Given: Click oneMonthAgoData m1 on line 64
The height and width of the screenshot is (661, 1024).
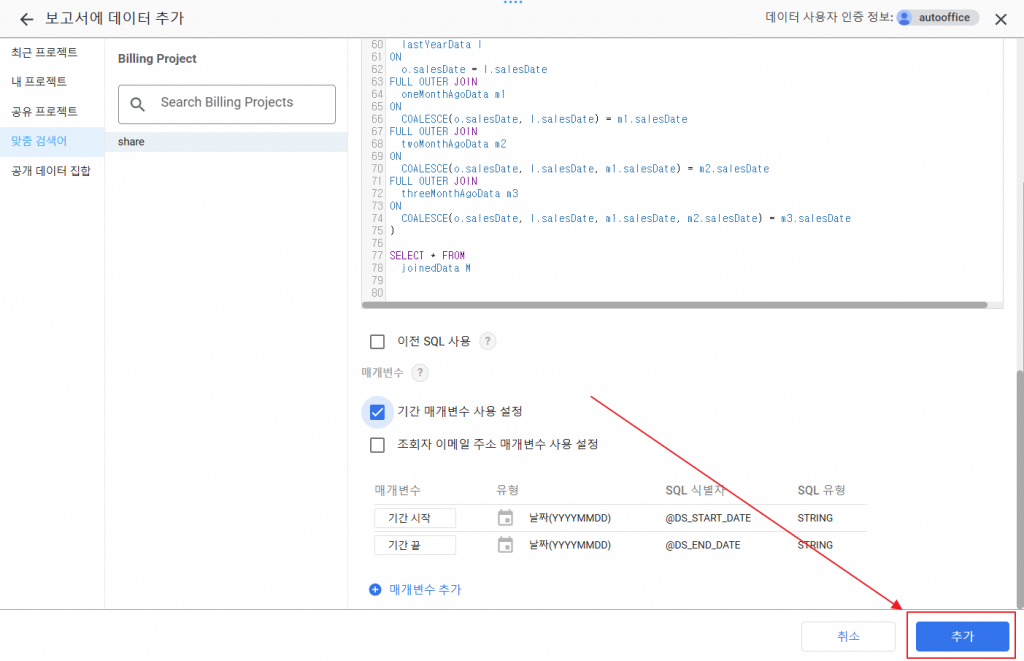Looking at the screenshot, I should [453, 94].
